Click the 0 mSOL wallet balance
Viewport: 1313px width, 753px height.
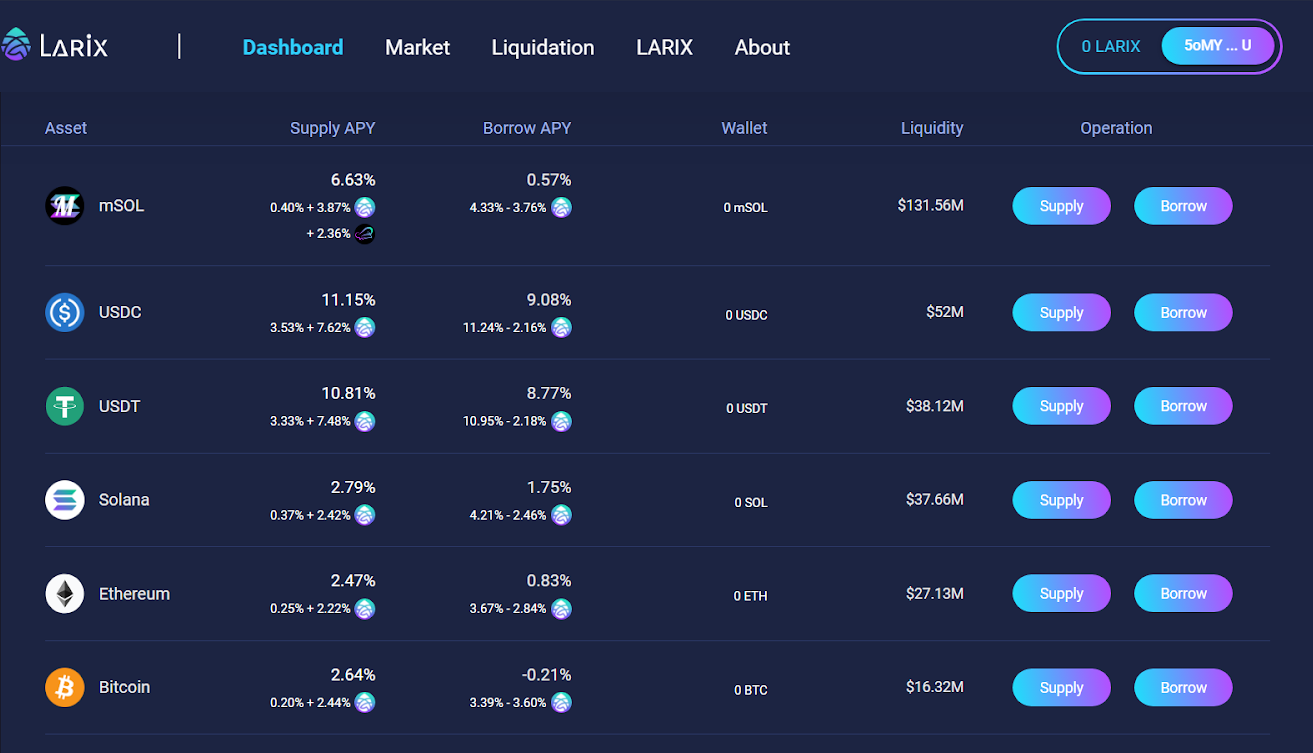click(746, 208)
